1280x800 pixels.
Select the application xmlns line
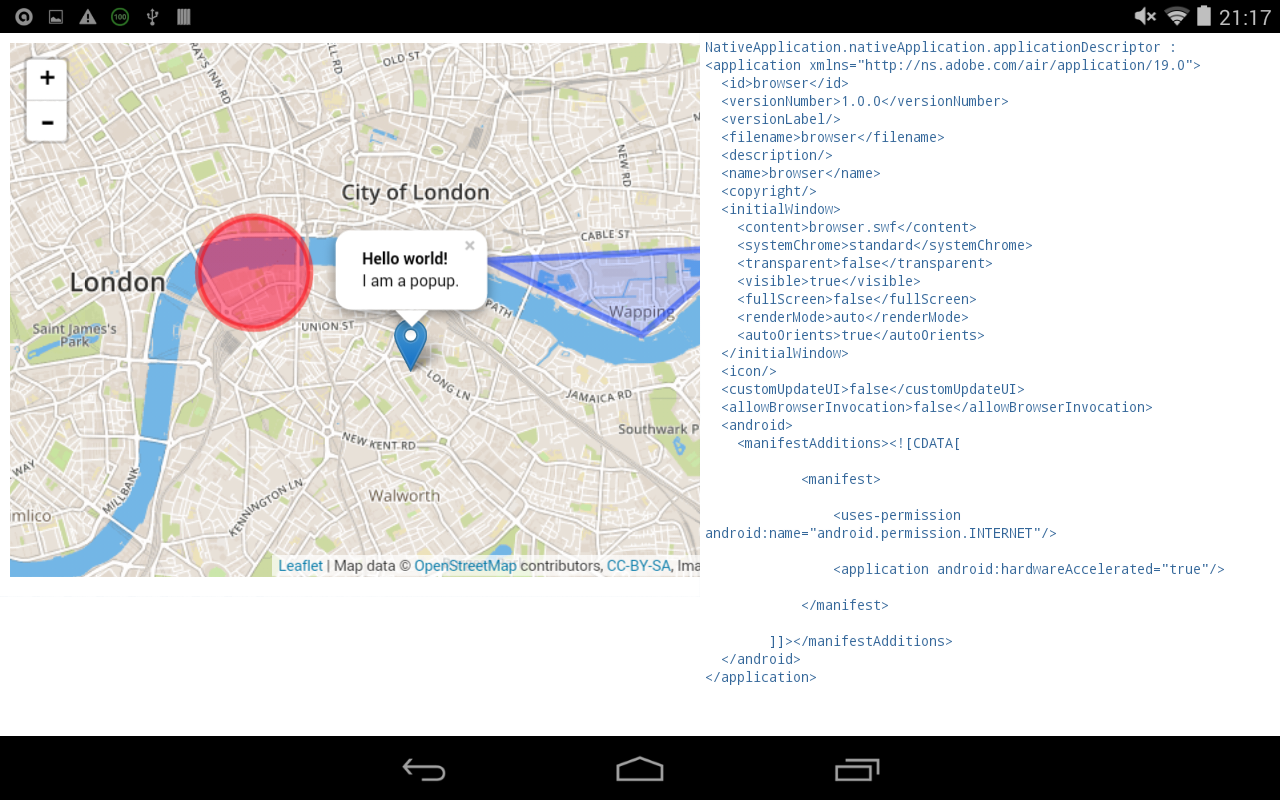(953, 65)
